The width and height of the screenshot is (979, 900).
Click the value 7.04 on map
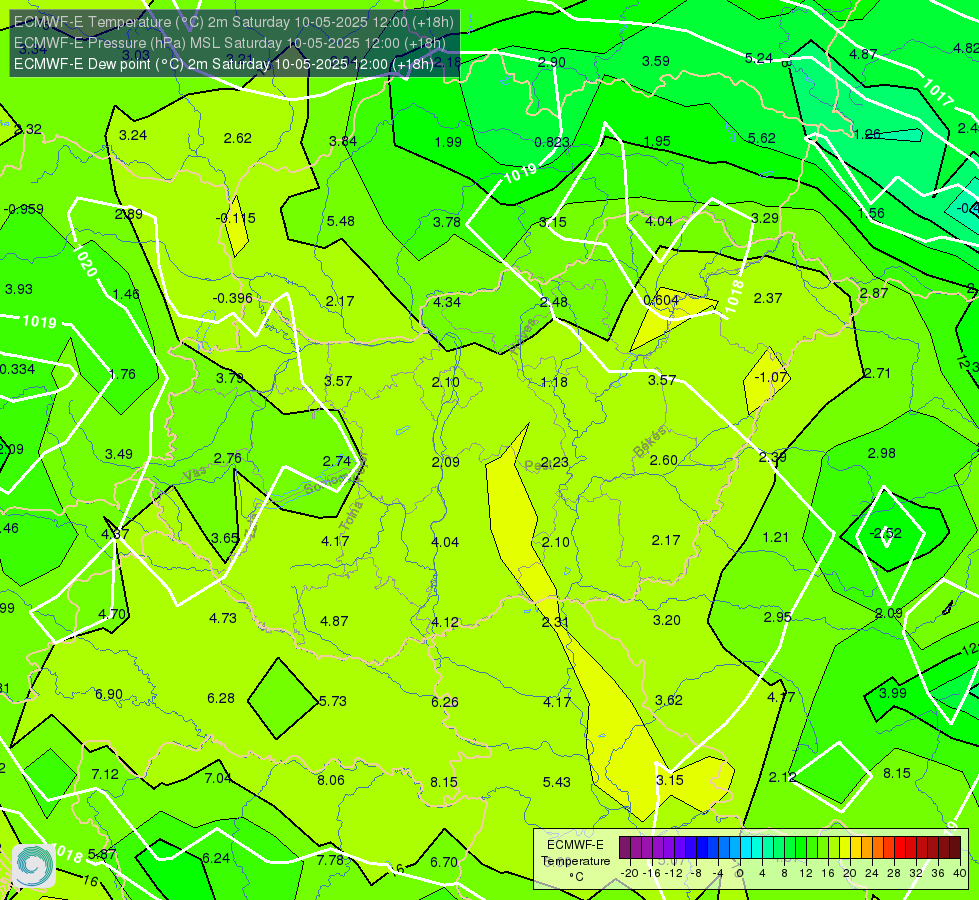tap(218, 778)
